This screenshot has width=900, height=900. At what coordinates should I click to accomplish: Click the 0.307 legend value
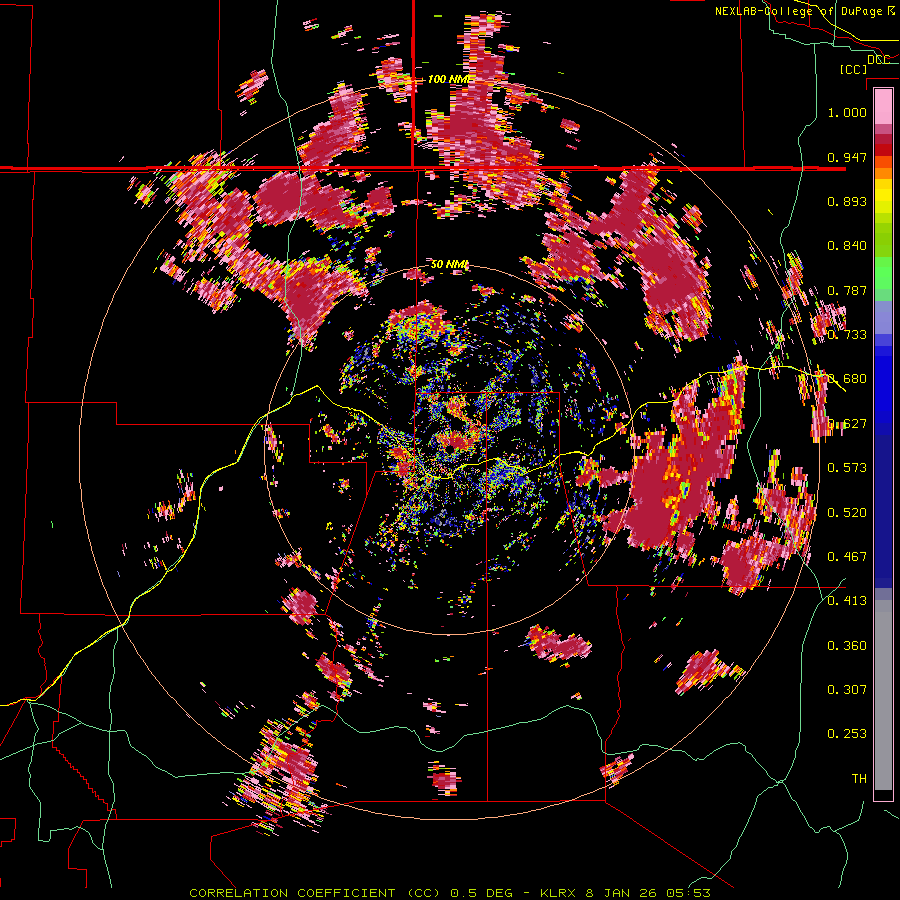pyautogui.click(x=847, y=690)
